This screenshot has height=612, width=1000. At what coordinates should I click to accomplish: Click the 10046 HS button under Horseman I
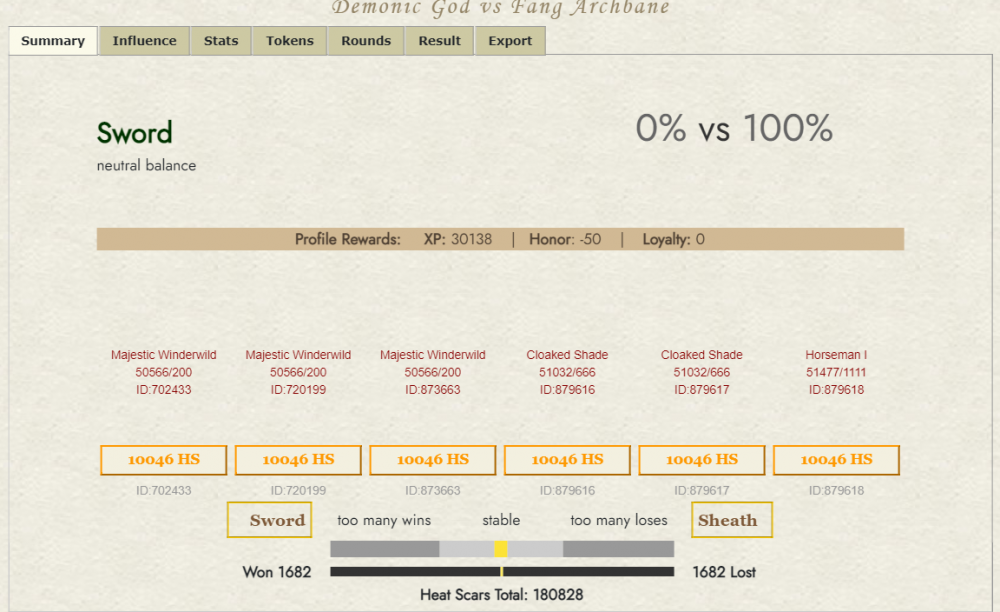pyautogui.click(x=836, y=460)
